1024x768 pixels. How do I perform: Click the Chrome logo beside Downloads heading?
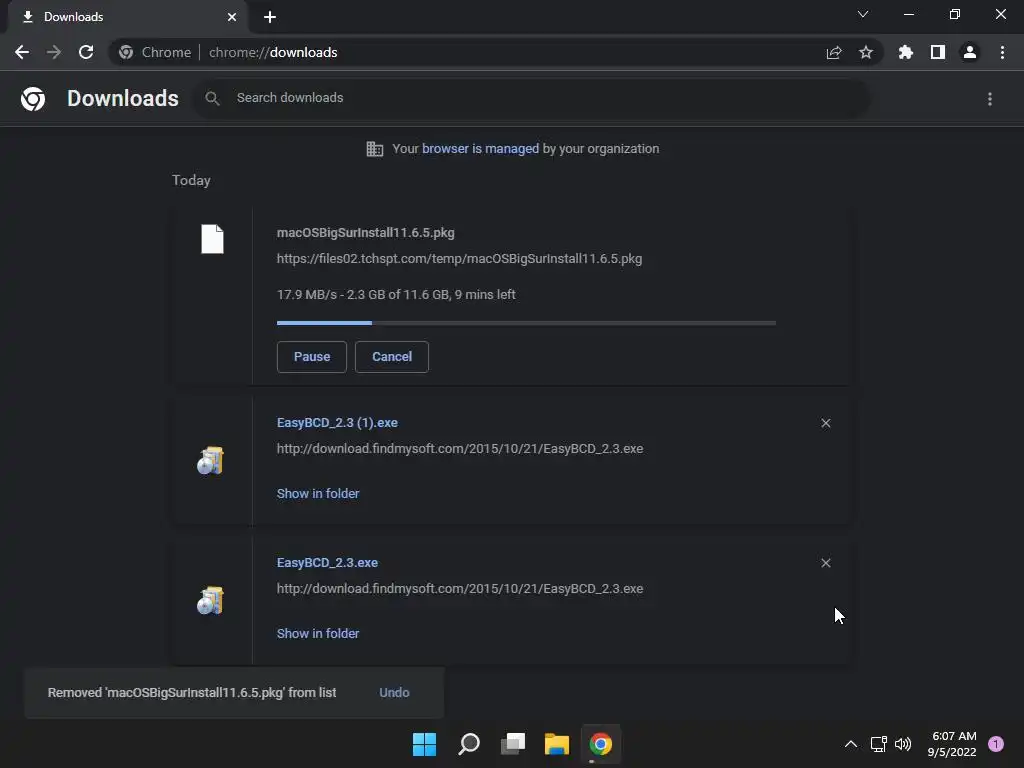[x=33, y=99]
